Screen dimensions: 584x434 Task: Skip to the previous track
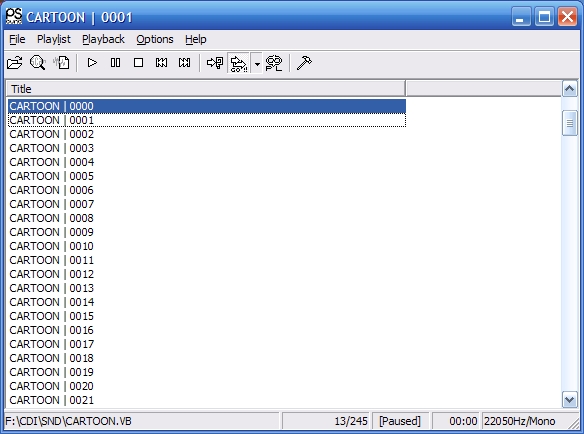(161, 63)
